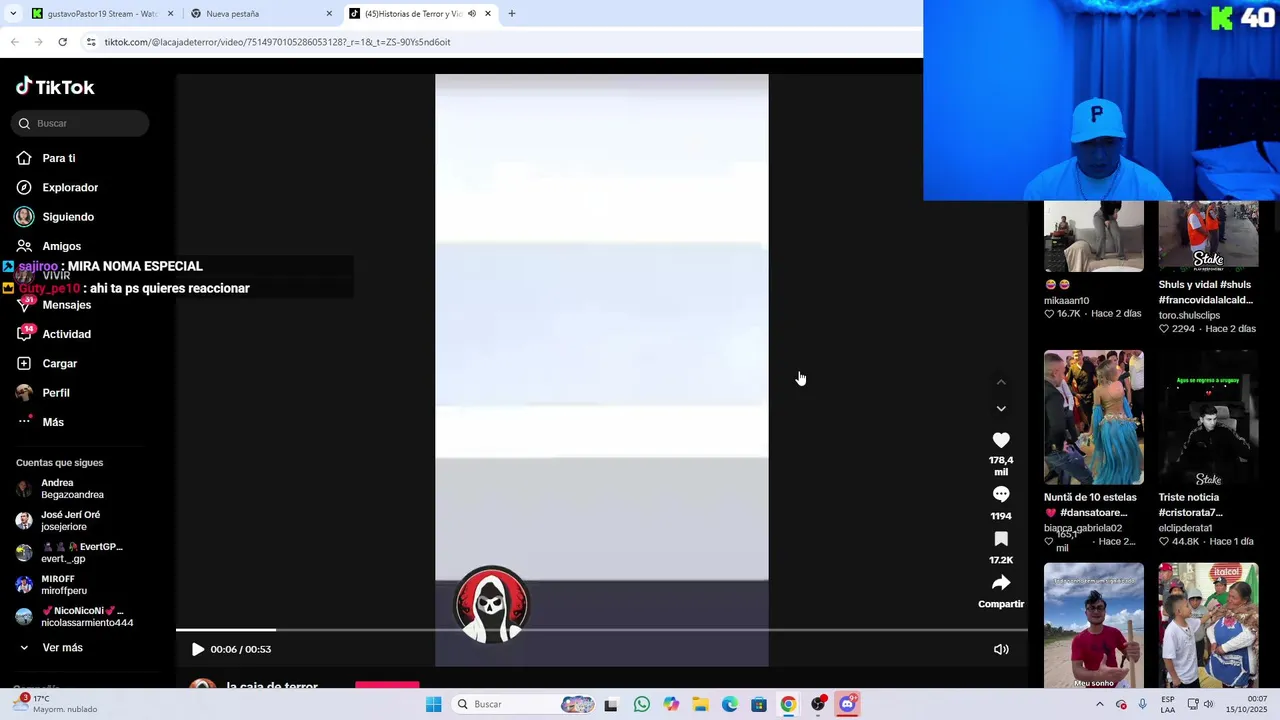Close the TikTok Historias de Terror tab
This screenshot has width=1280, height=720.
pos(488,14)
